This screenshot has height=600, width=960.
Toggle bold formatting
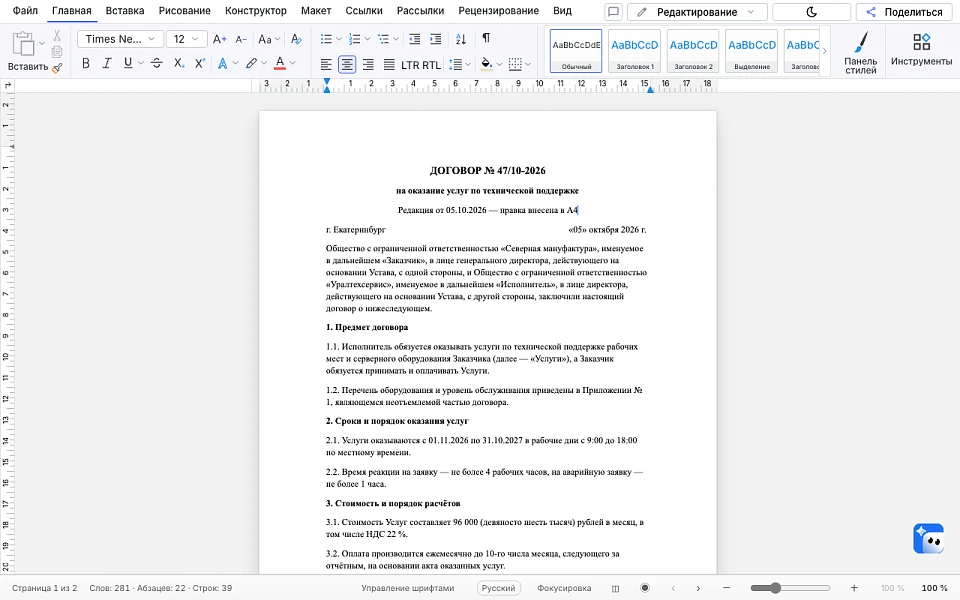(x=86, y=63)
